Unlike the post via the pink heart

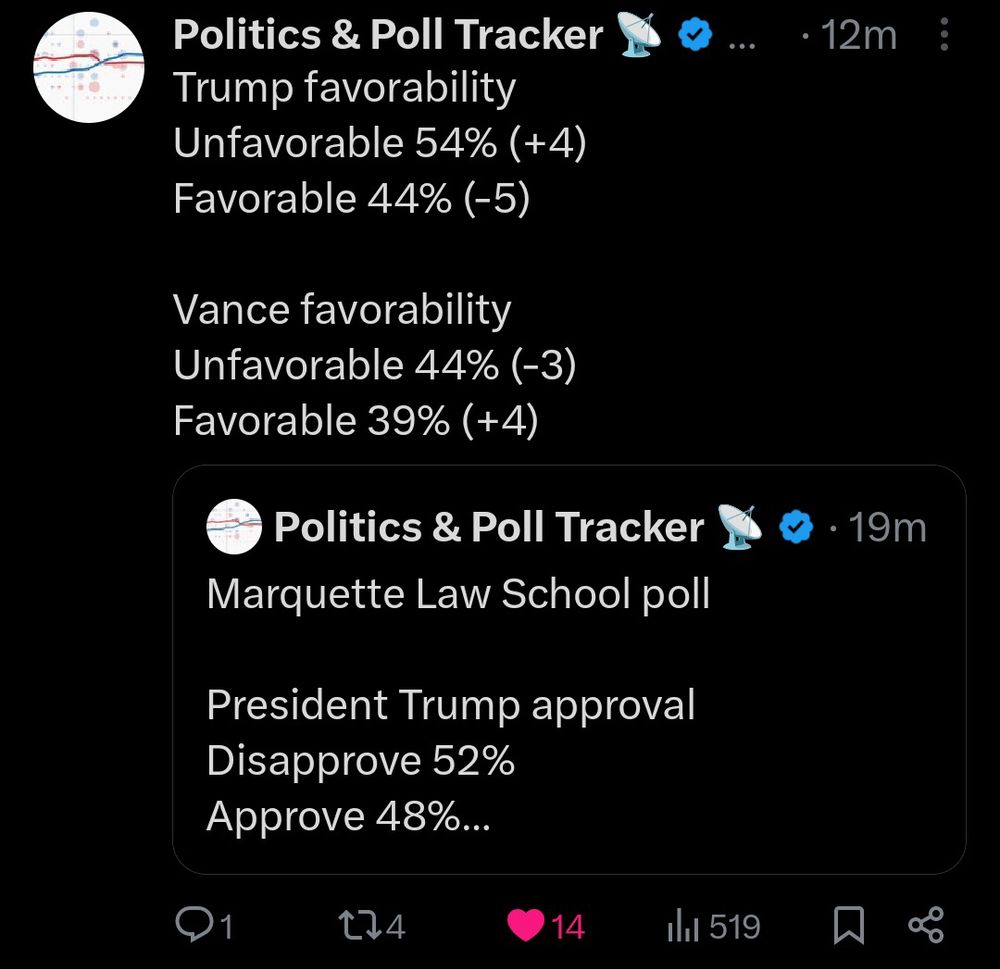(526, 926)
